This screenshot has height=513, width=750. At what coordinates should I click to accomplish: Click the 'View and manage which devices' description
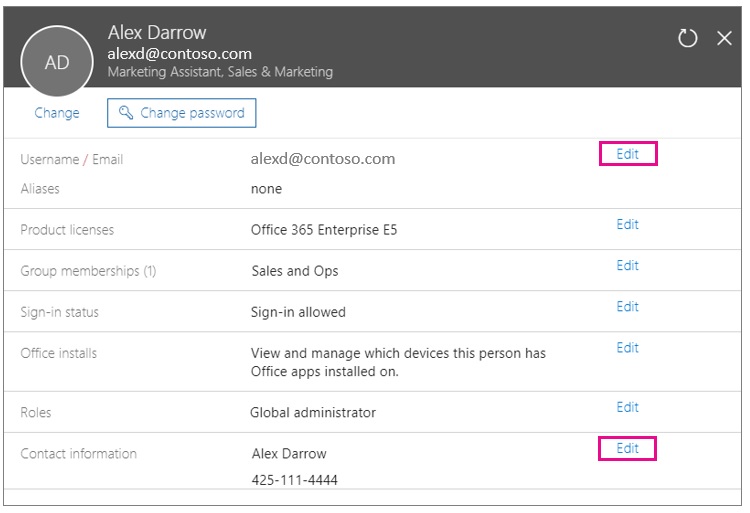tap(398, 362)
